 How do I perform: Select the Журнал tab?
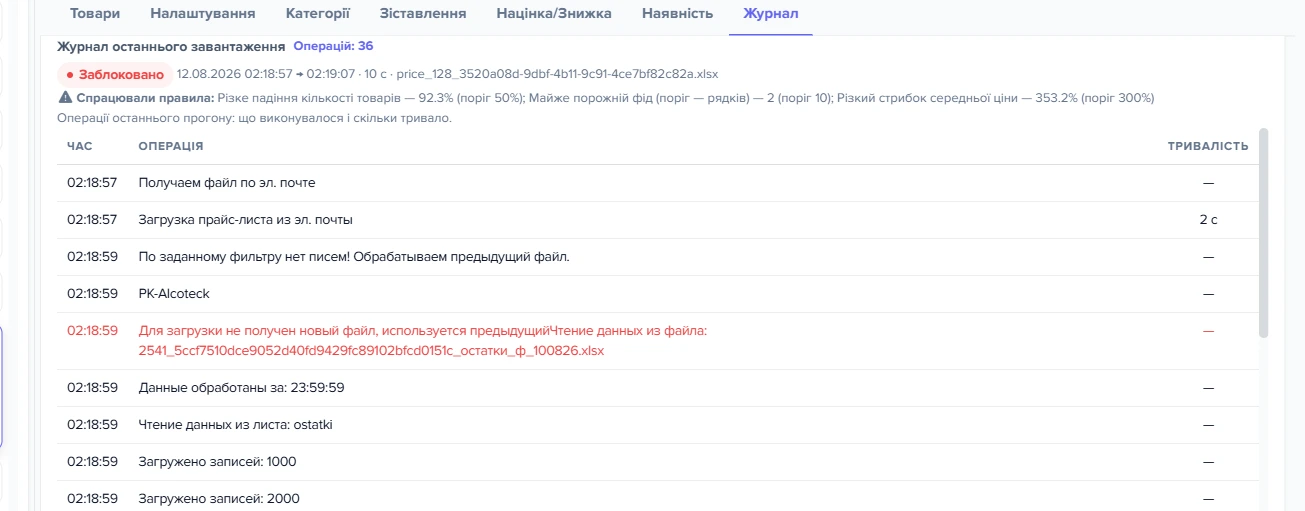tap(770, 14)
